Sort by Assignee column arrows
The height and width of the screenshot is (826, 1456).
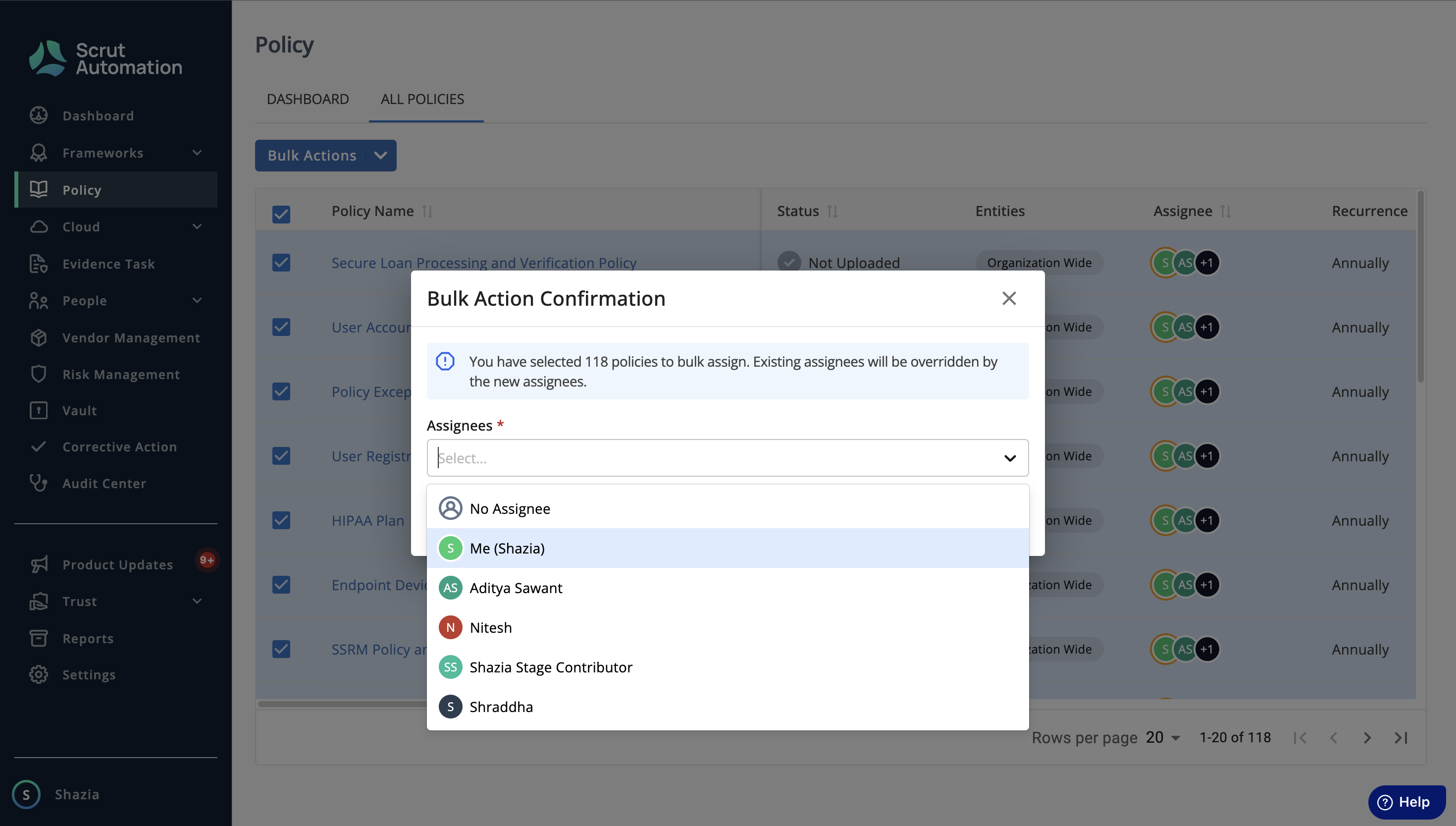coord(1226,211)
